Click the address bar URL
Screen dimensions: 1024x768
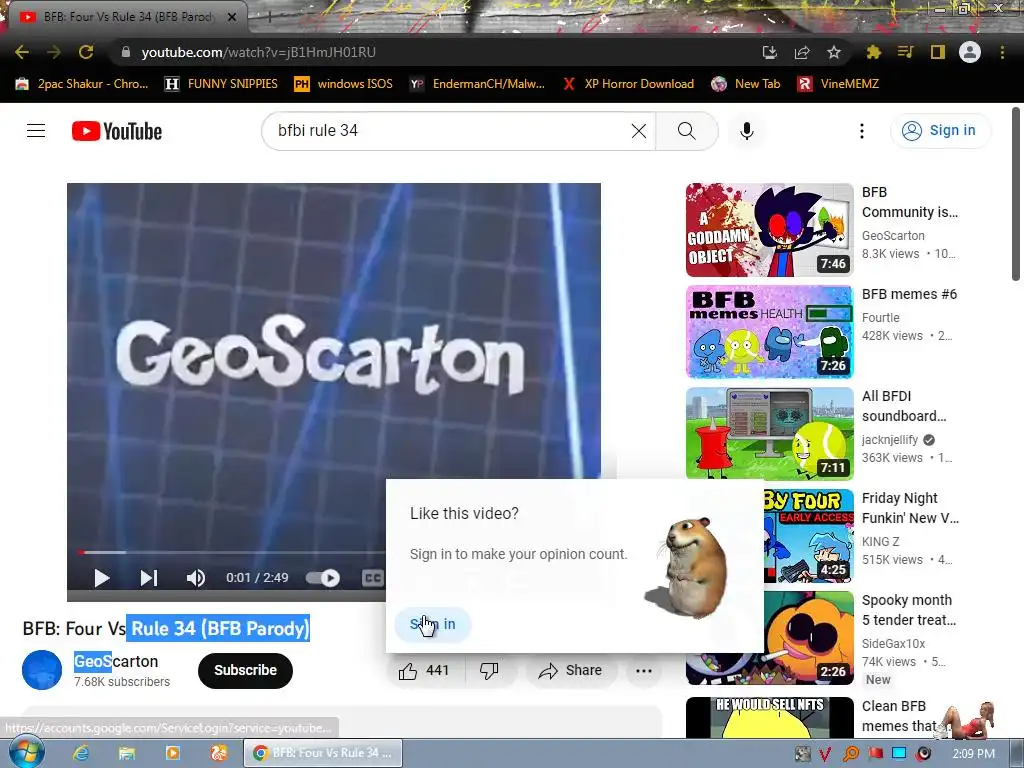tap(259, 52)
